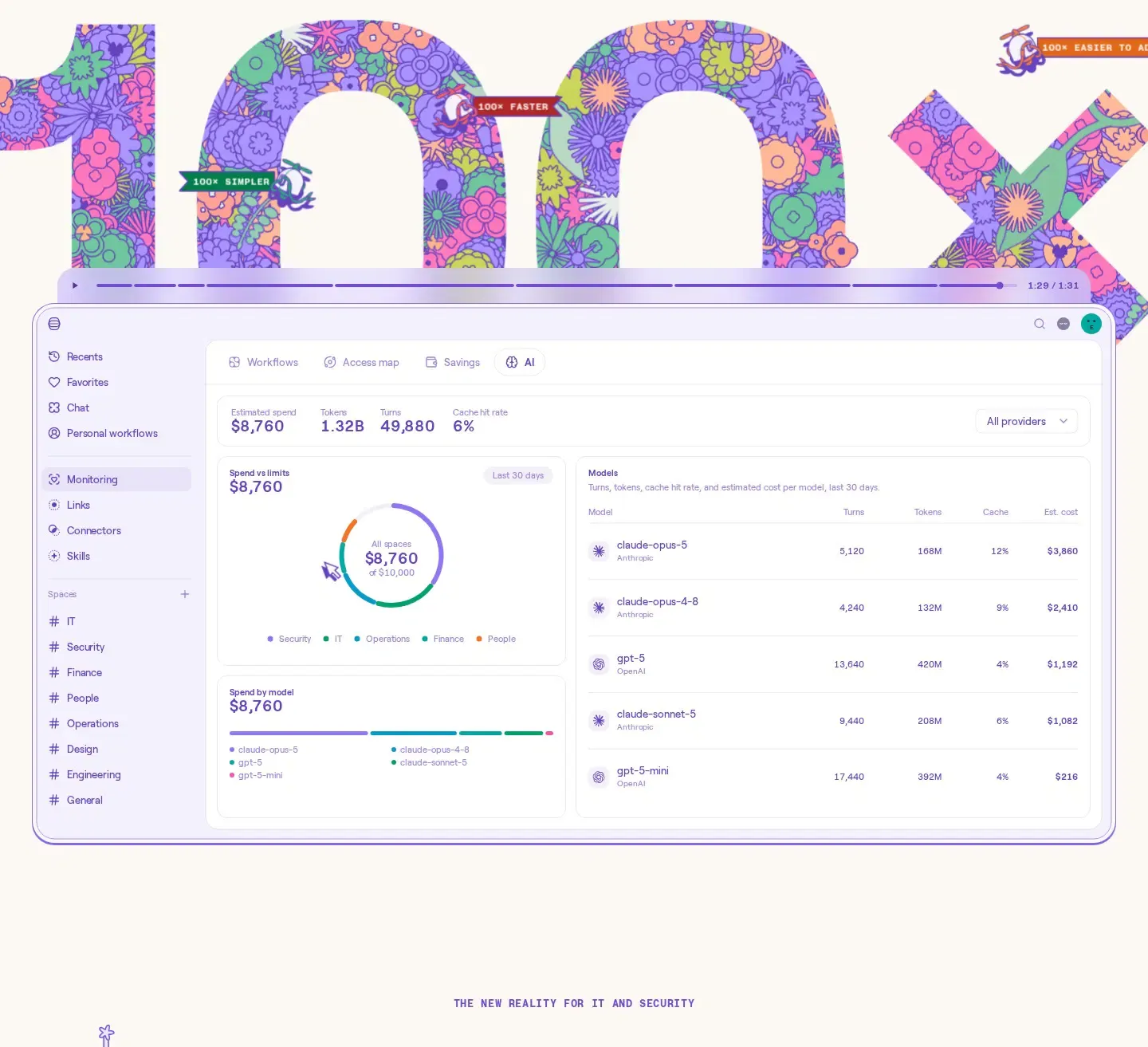The height and width of the screenshot is (1047, 1148).
Task: Open the All providers dropdown
Action: point(1027,421)
